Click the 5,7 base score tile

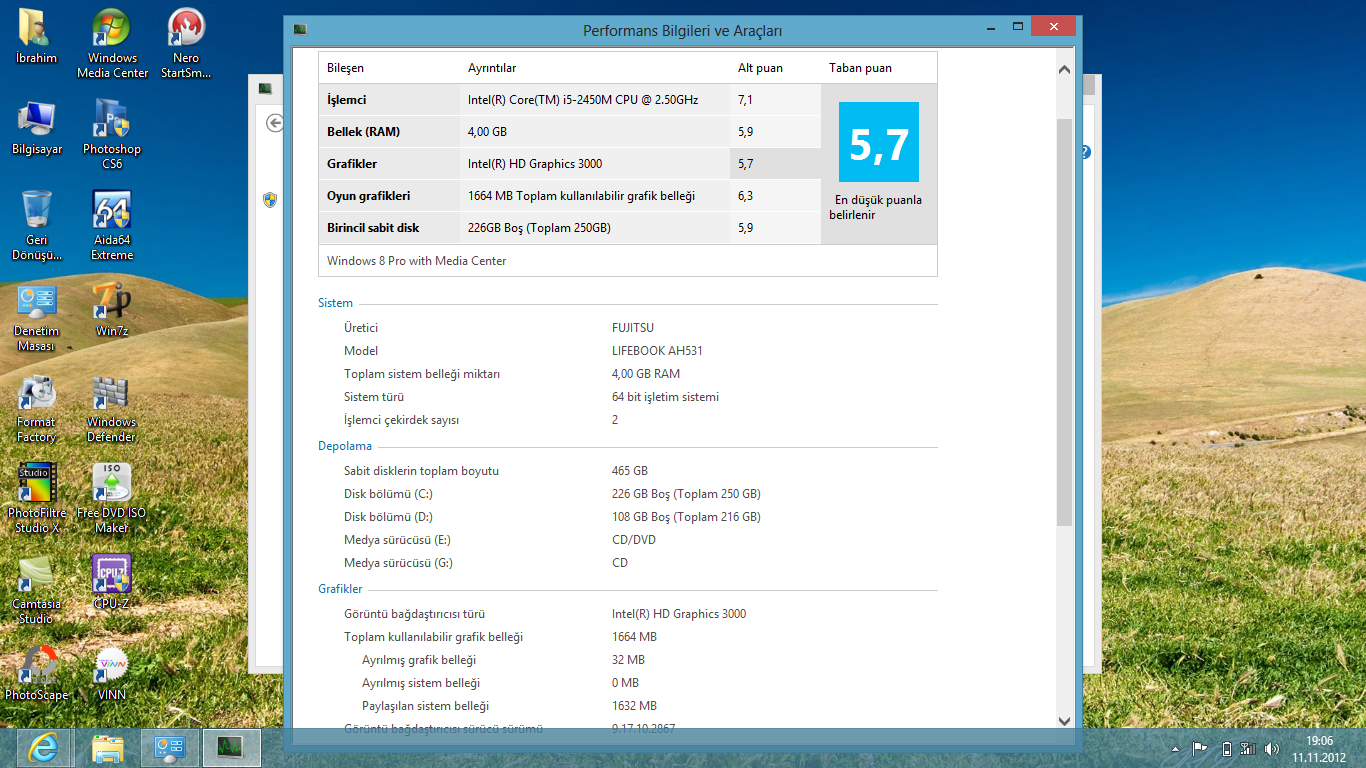(x=879, y=142)
